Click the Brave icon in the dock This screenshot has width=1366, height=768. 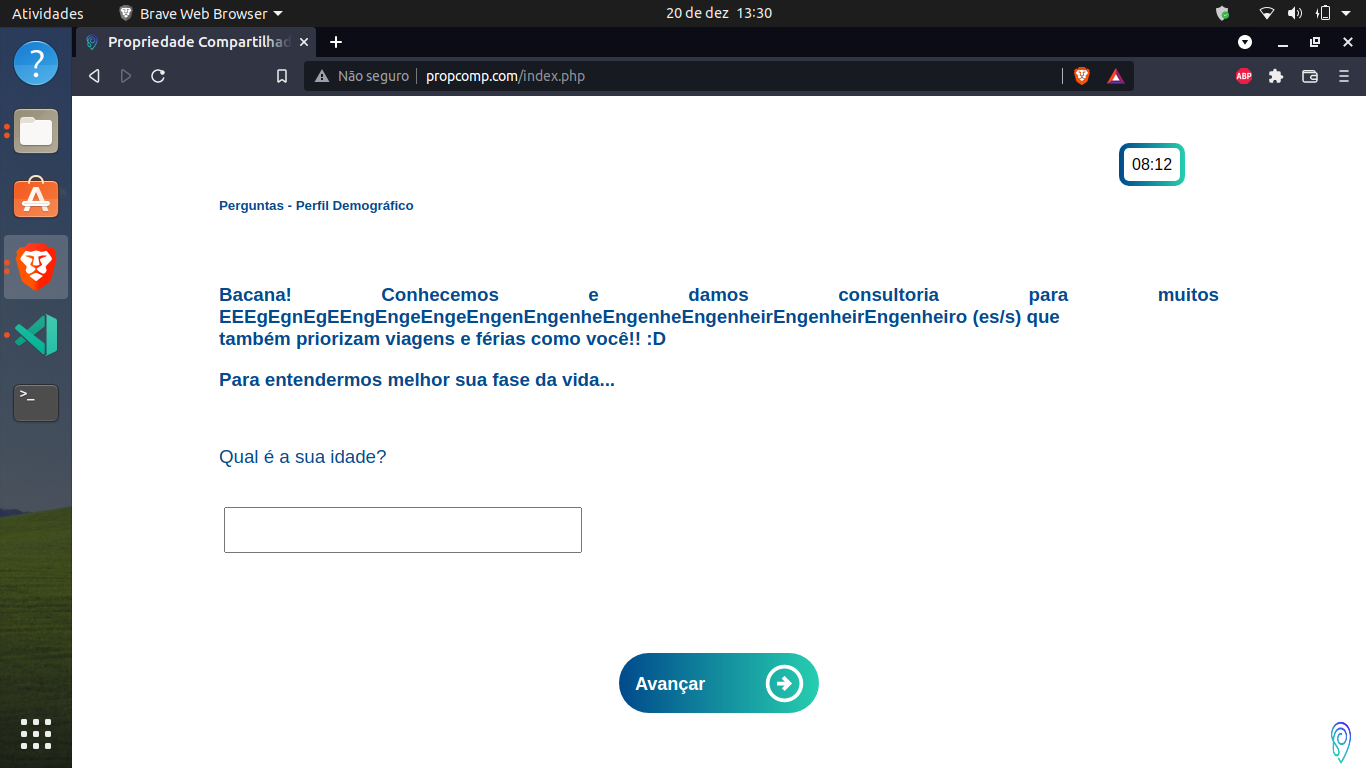(36, 267)
